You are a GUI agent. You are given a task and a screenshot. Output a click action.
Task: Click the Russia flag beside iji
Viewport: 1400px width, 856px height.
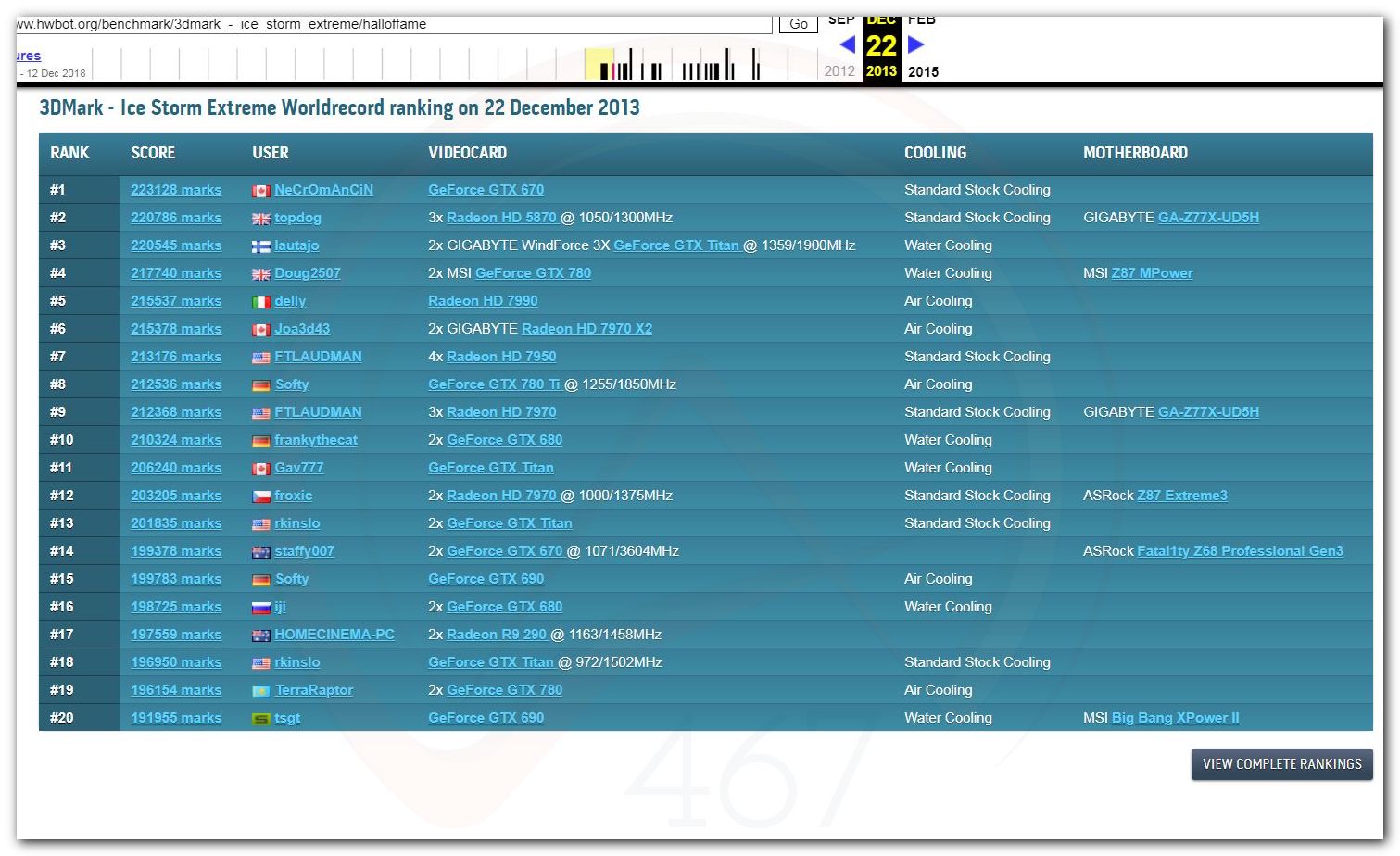tap(261, 608)
